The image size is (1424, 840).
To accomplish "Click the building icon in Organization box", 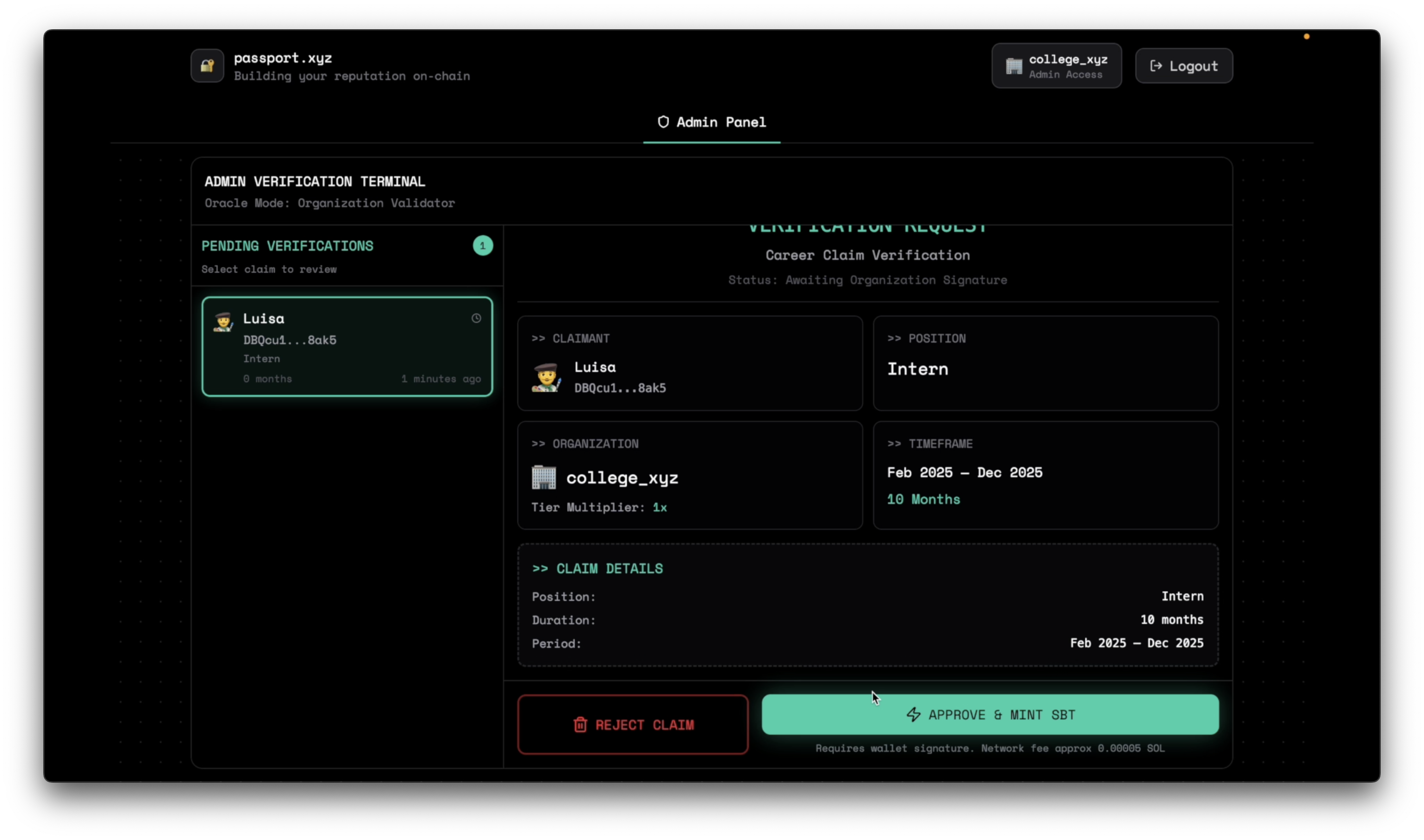I will [x=543, y=477].
